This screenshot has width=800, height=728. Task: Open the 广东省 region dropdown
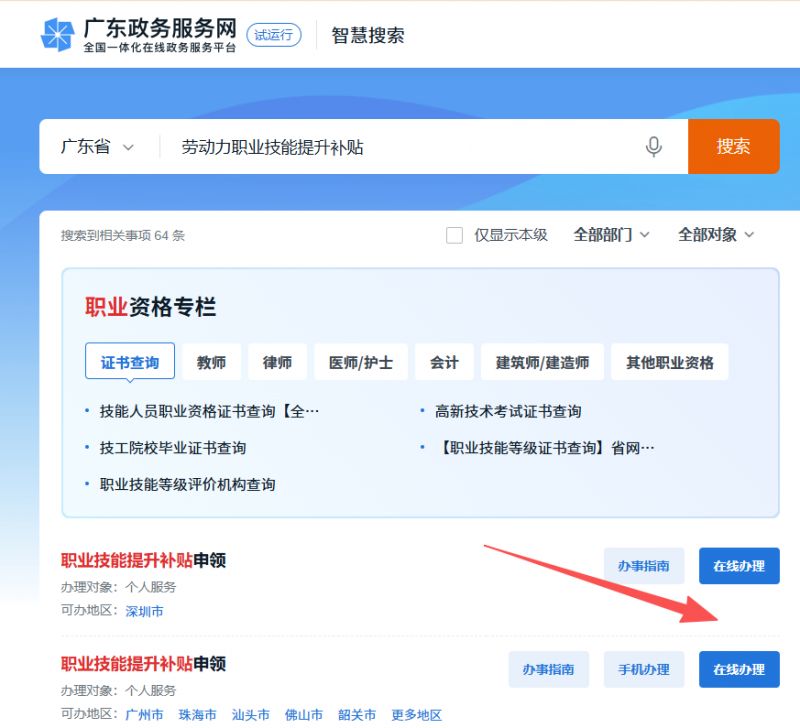pos(97,147)
